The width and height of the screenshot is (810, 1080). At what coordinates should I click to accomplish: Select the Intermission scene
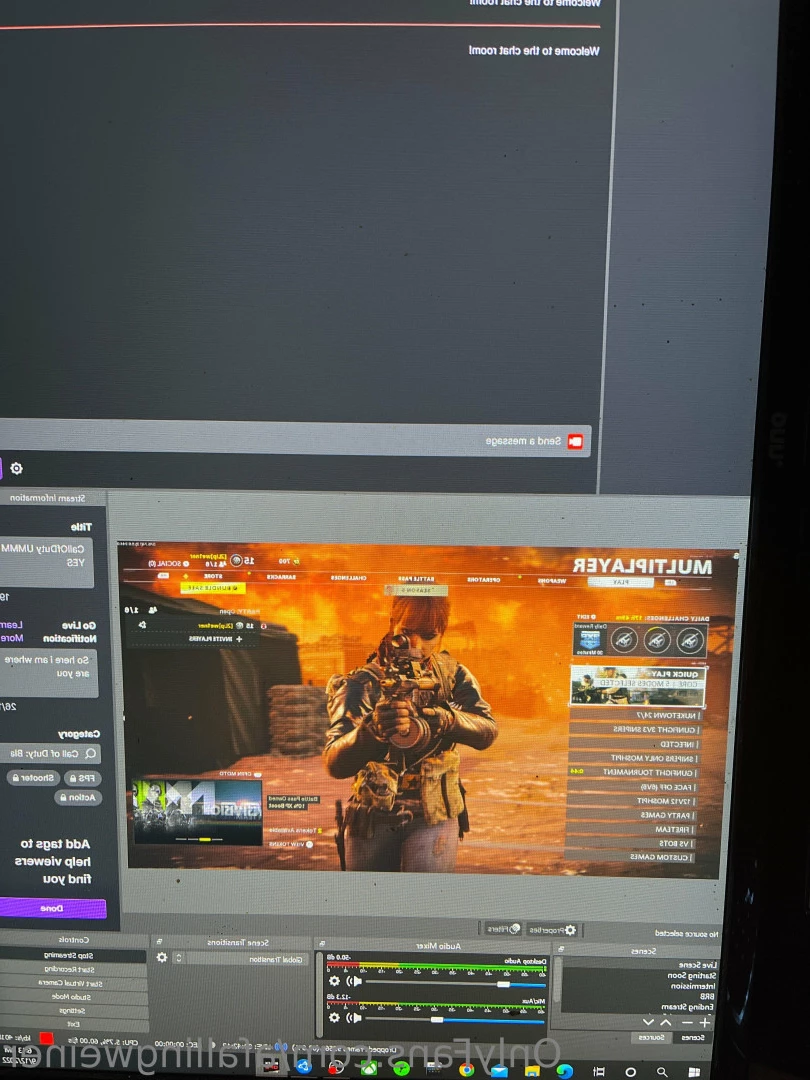coord(694,986)
